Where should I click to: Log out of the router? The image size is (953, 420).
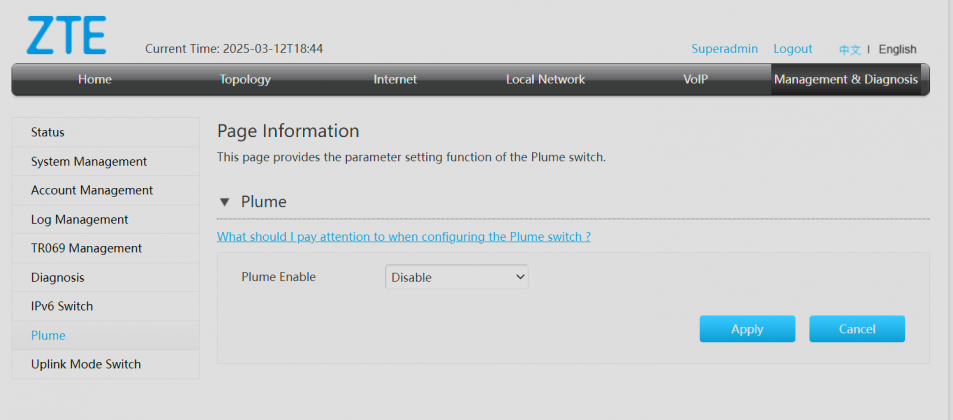pos(793,49)
